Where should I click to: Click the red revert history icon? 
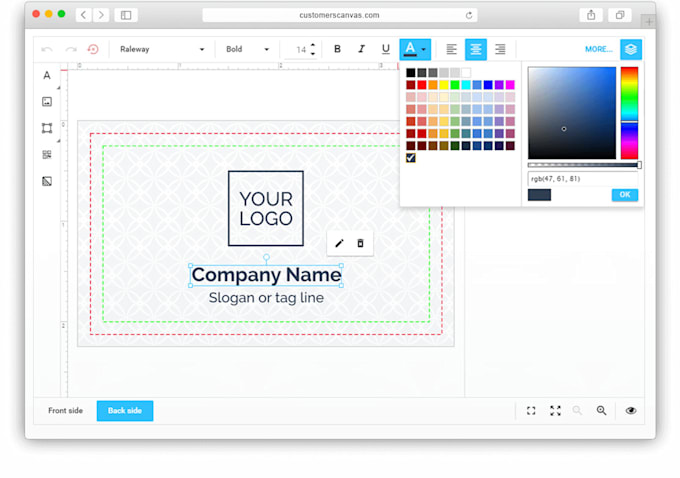tap(93, 49)
